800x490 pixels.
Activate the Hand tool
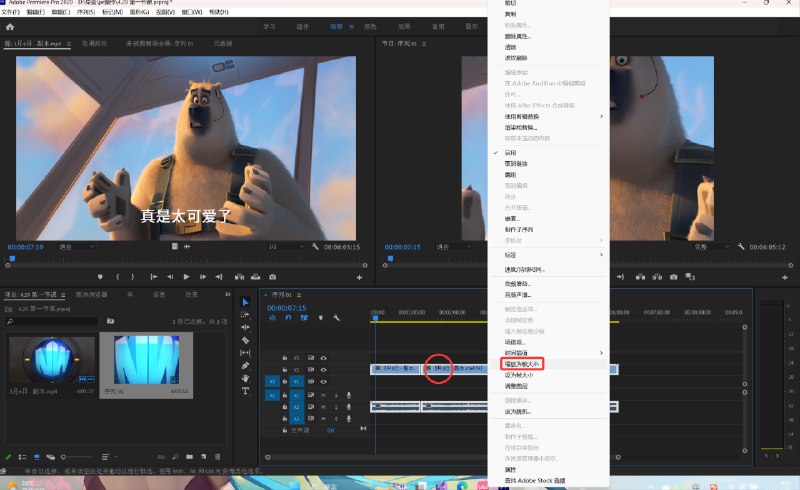click(245, 378)
